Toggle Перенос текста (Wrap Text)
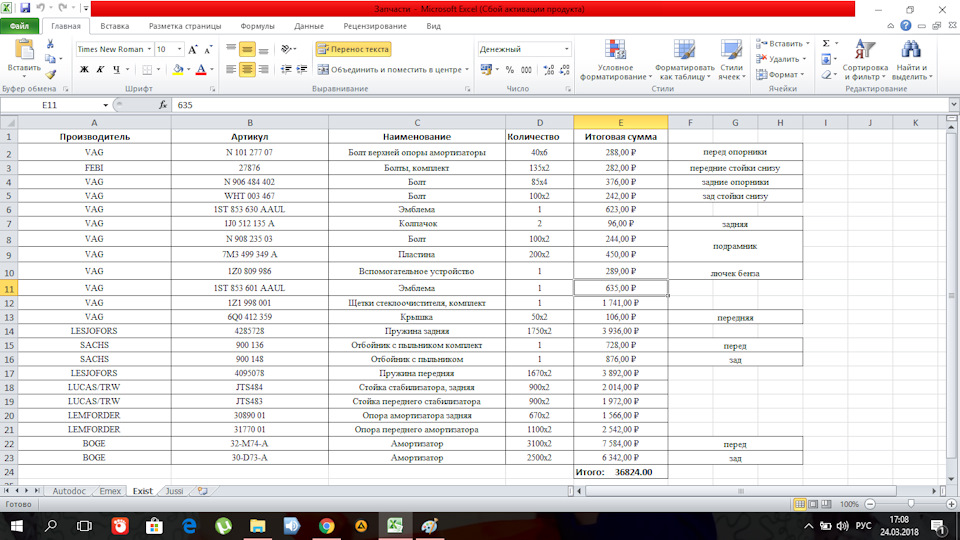The image size is (960, 540). pyautogui.click(x=354, y=50)
